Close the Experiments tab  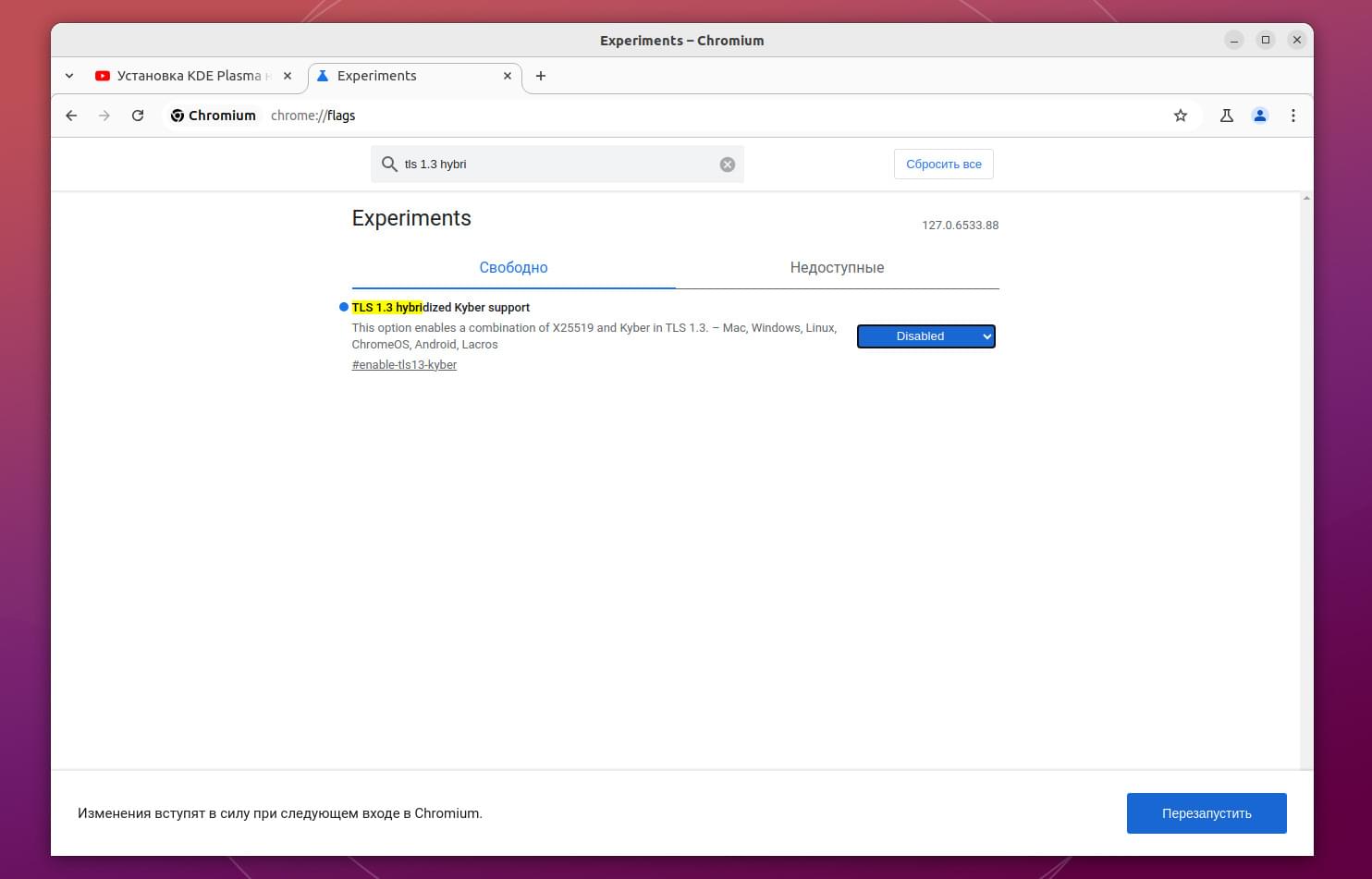tap(508, 76)
